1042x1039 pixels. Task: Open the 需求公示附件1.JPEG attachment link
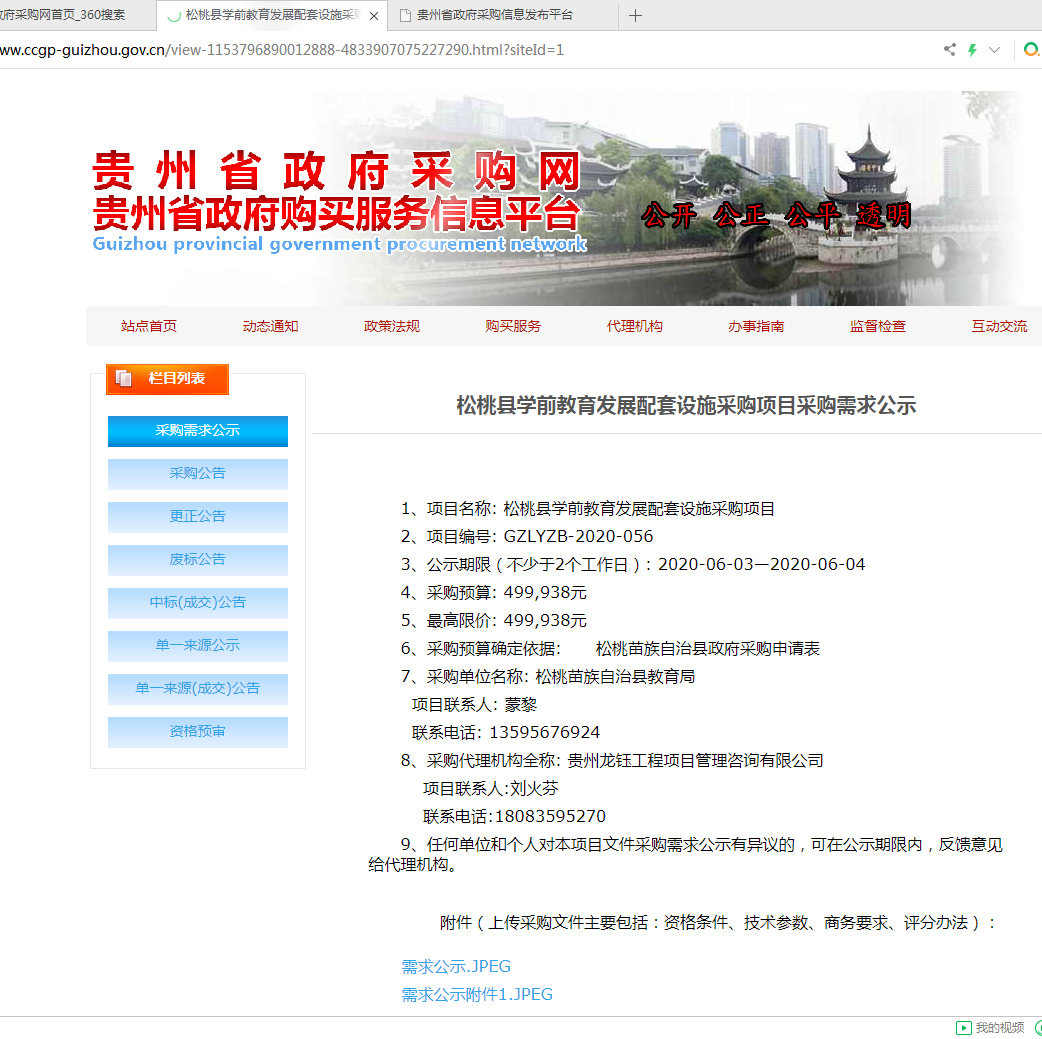[477, 994]
